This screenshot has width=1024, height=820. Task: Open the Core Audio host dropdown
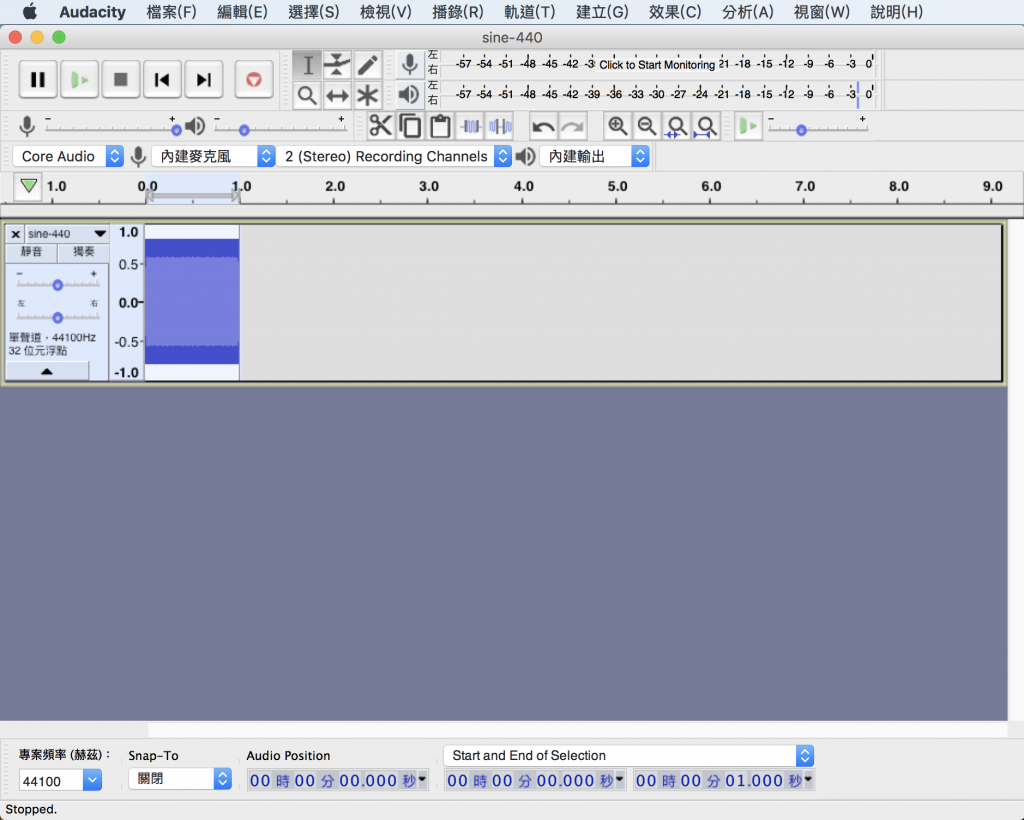(x=68, y=156)
